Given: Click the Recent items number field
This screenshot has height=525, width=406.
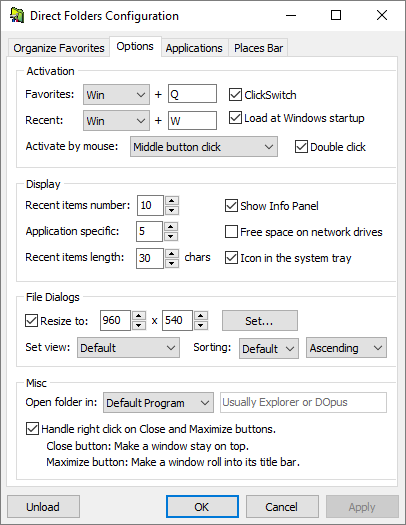Looking at the screenshot, I should tap(150, 205).
